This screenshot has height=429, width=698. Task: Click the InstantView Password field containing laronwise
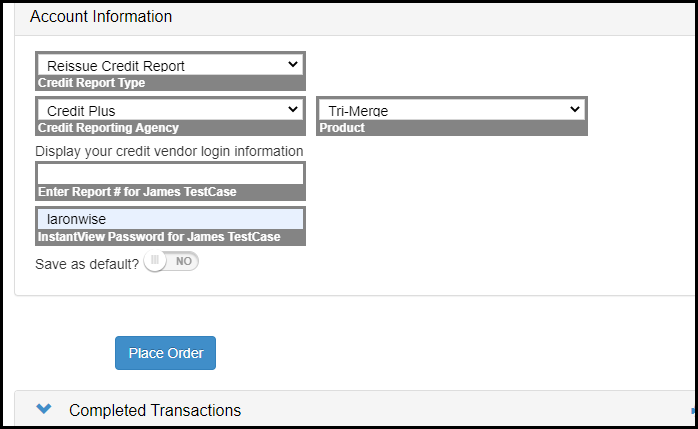(x=170, y=219)
